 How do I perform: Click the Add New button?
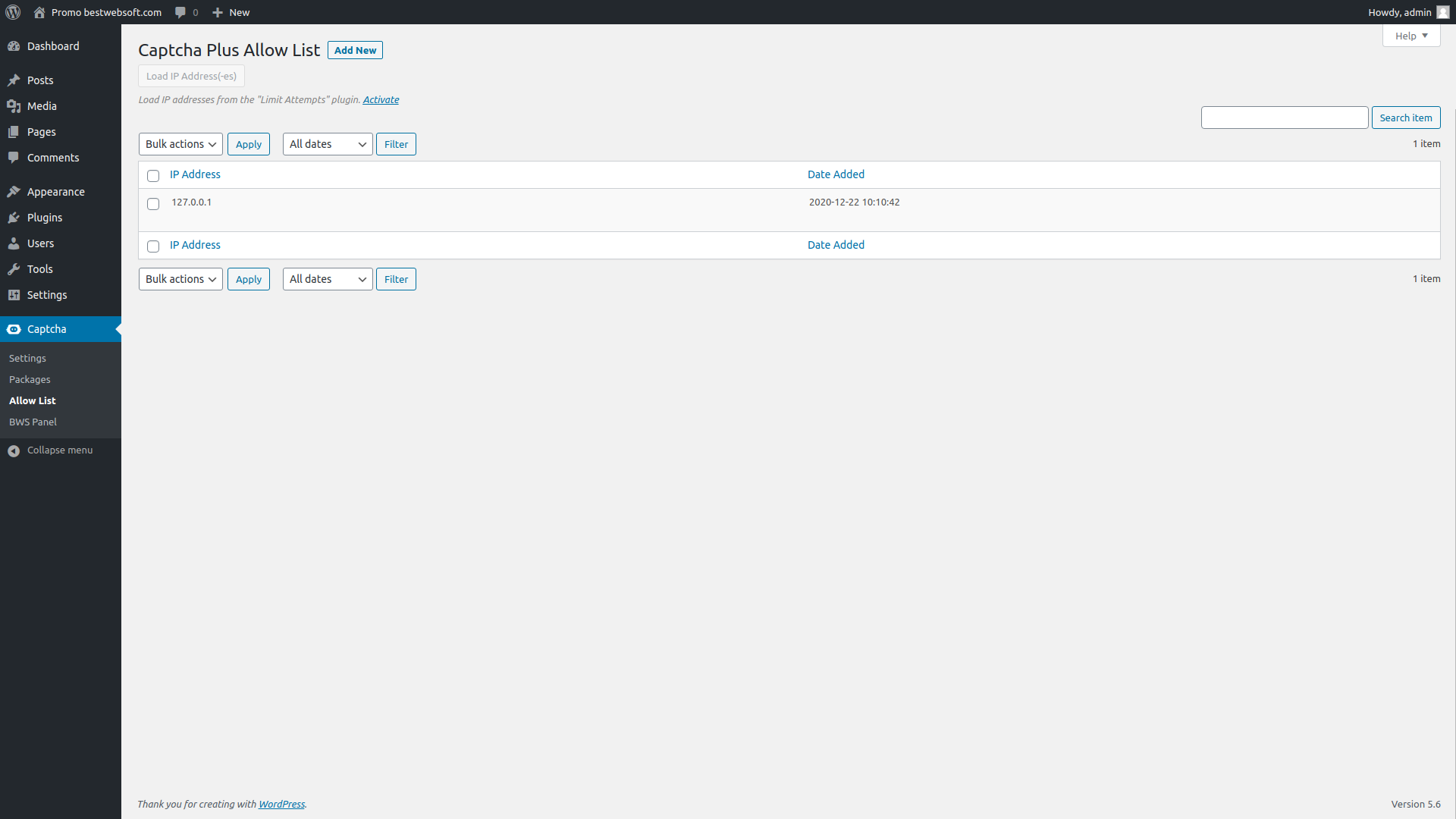tap(355, 50)
